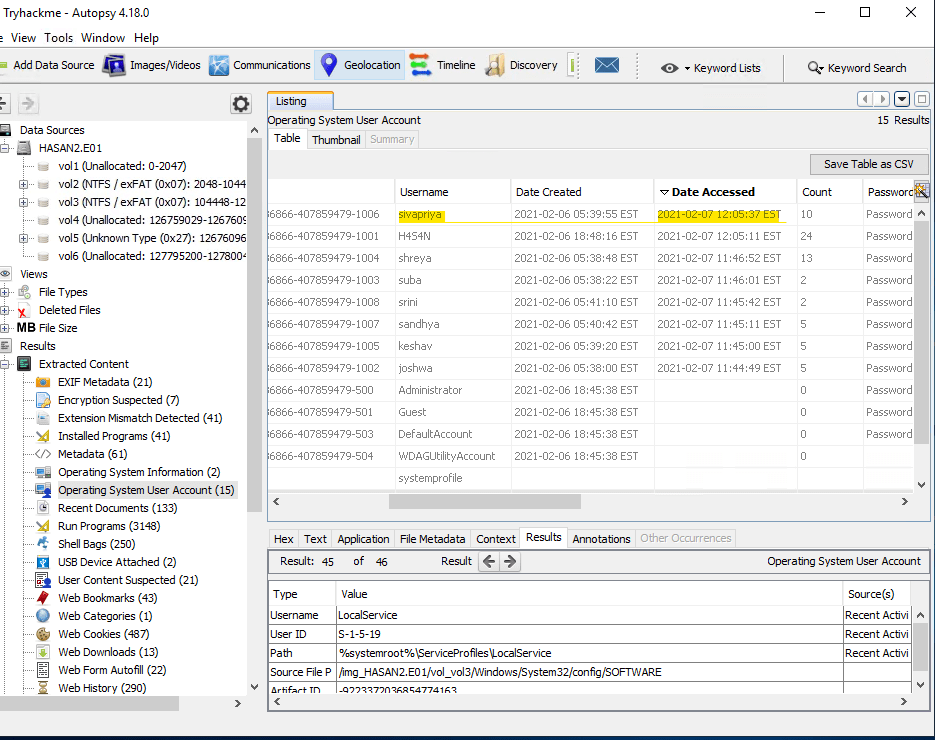Switch to the Thumbnail tab
The height and width of the screenshot is (740, 935).
tap(336, 140)
